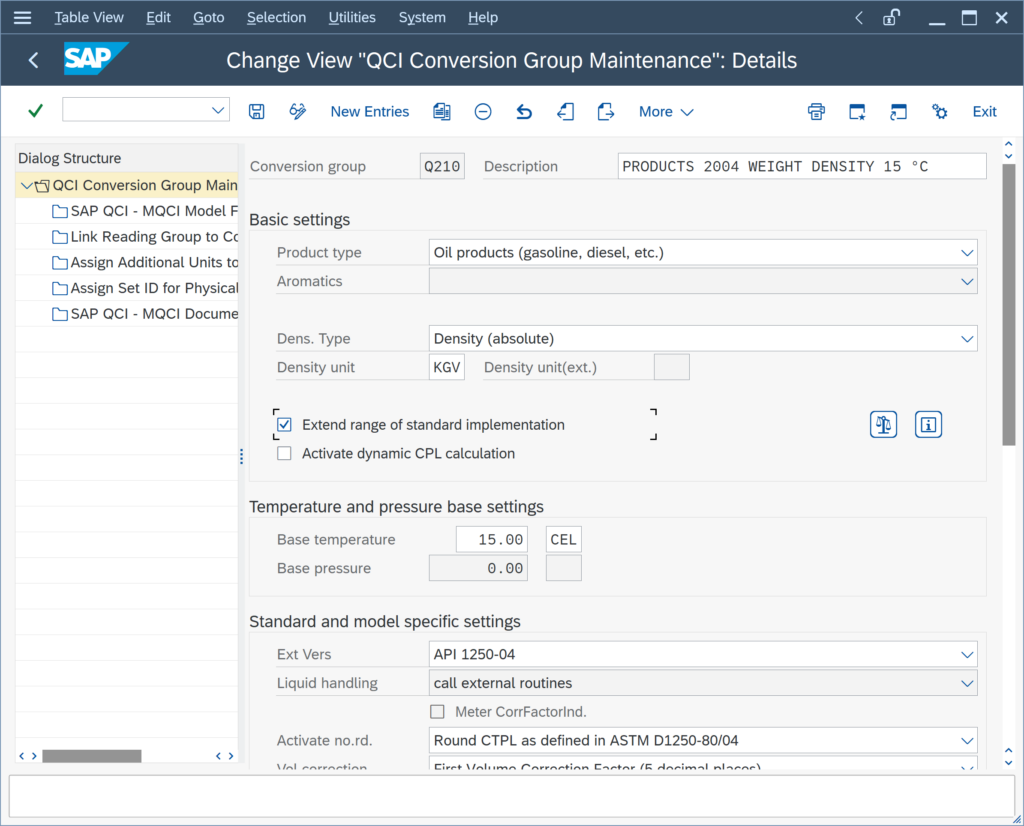This screenshot has width=1024, height=826.
Task: Open the command field dropdown
Action: pos(218,110)
